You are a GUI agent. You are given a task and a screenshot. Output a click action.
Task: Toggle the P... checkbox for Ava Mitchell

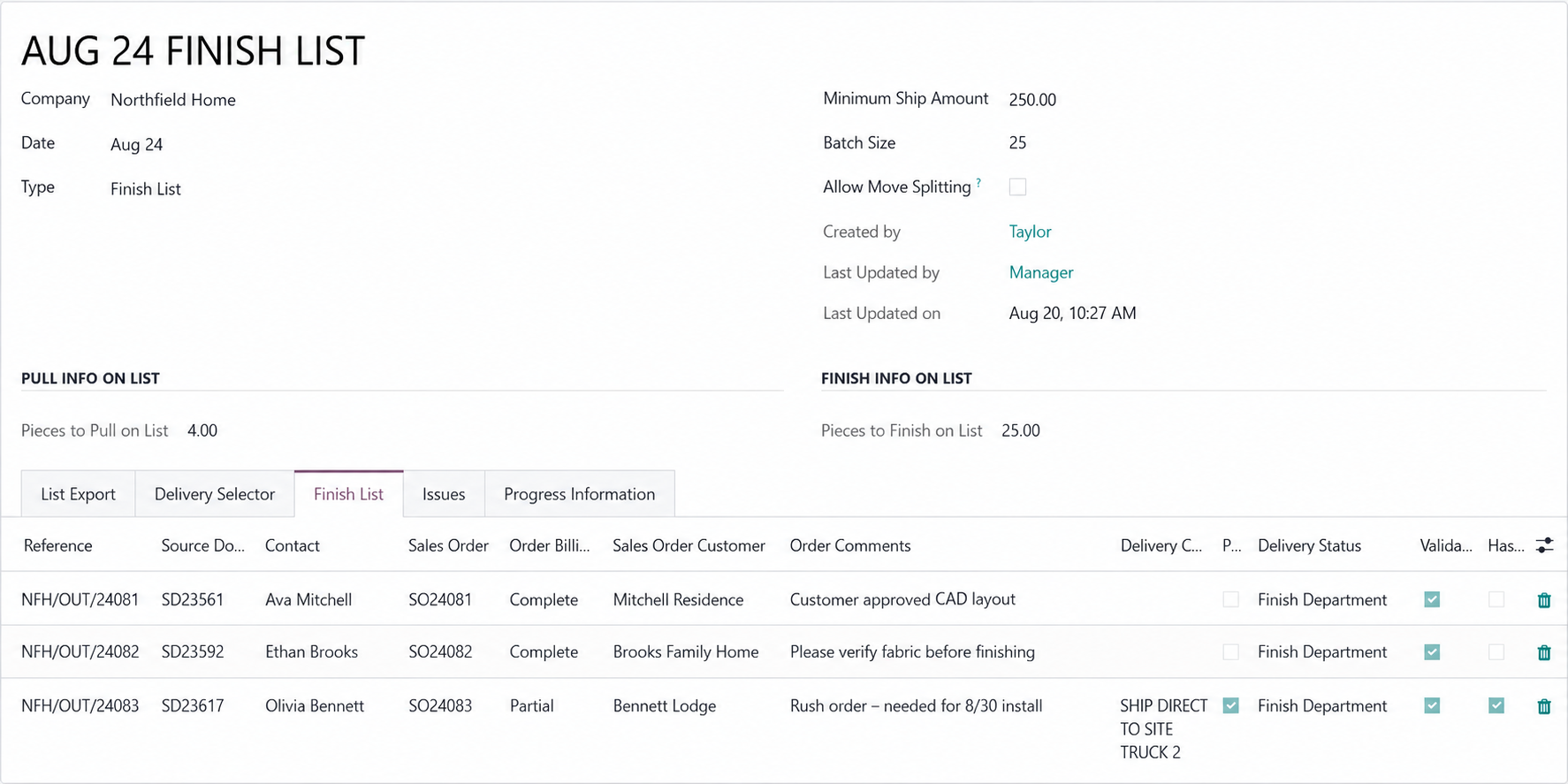(x=1230, y=599)
